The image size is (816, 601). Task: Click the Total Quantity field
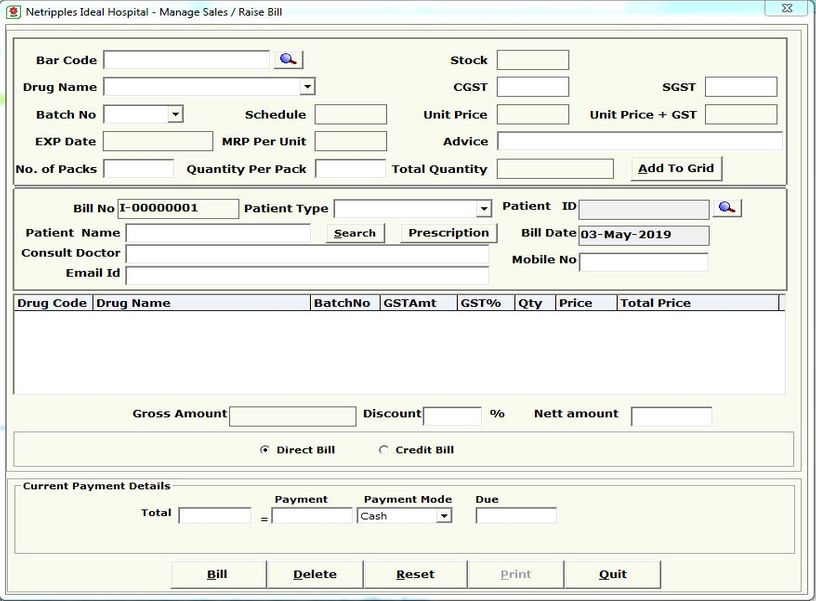pos(555,169)
